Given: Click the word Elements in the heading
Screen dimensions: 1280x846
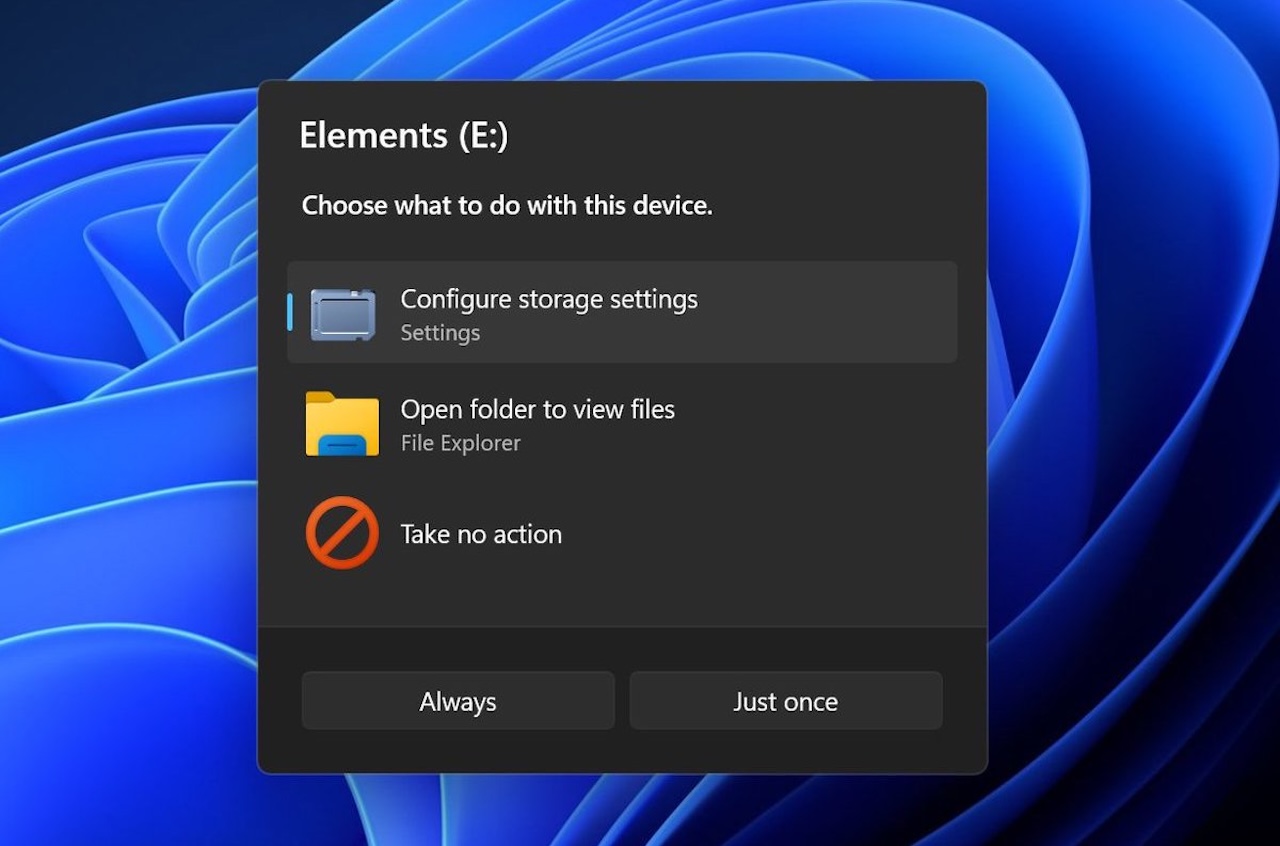Looking at the screenshot, I should click(x=373, y=135).
